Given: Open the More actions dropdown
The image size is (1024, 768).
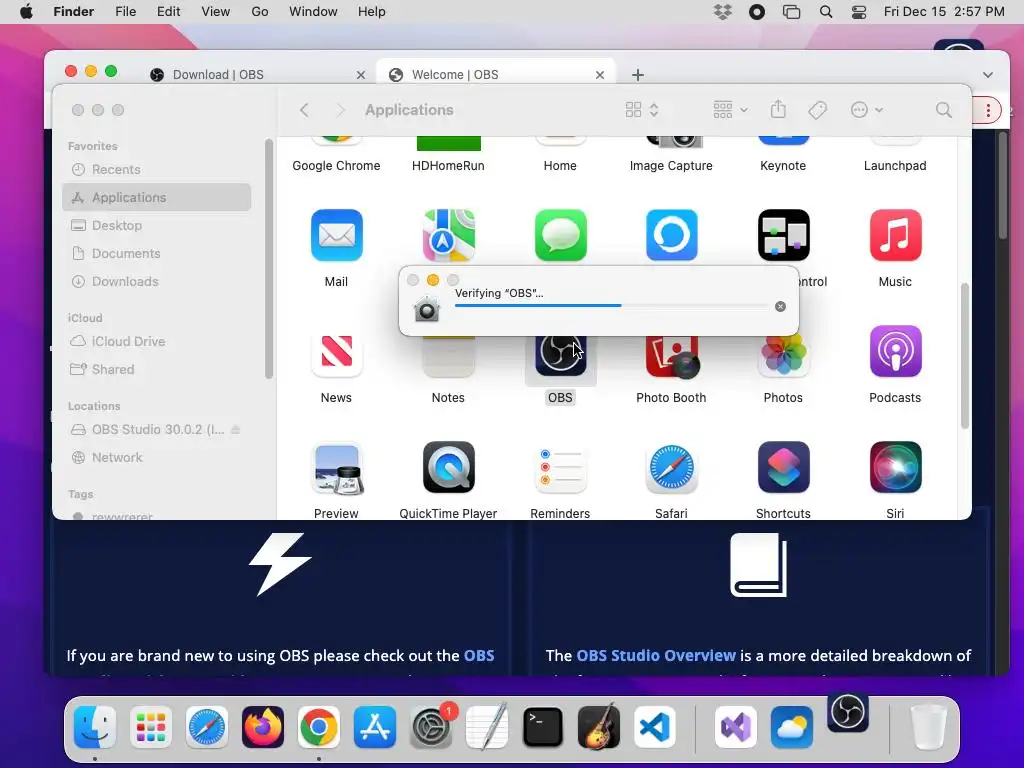Looking at the screenshot, I should point(867,110).
